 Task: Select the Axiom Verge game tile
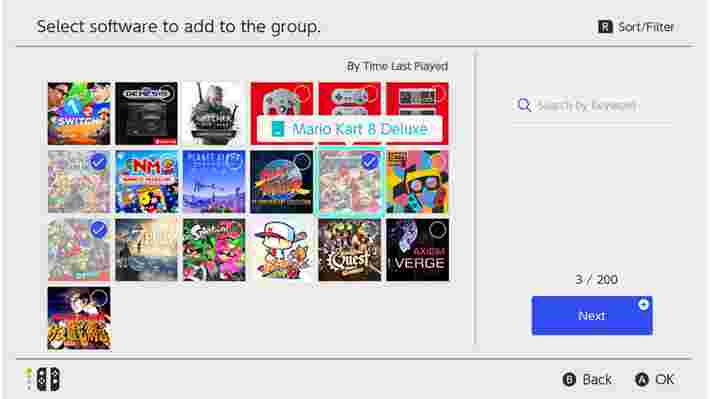(x=417, y=250)
